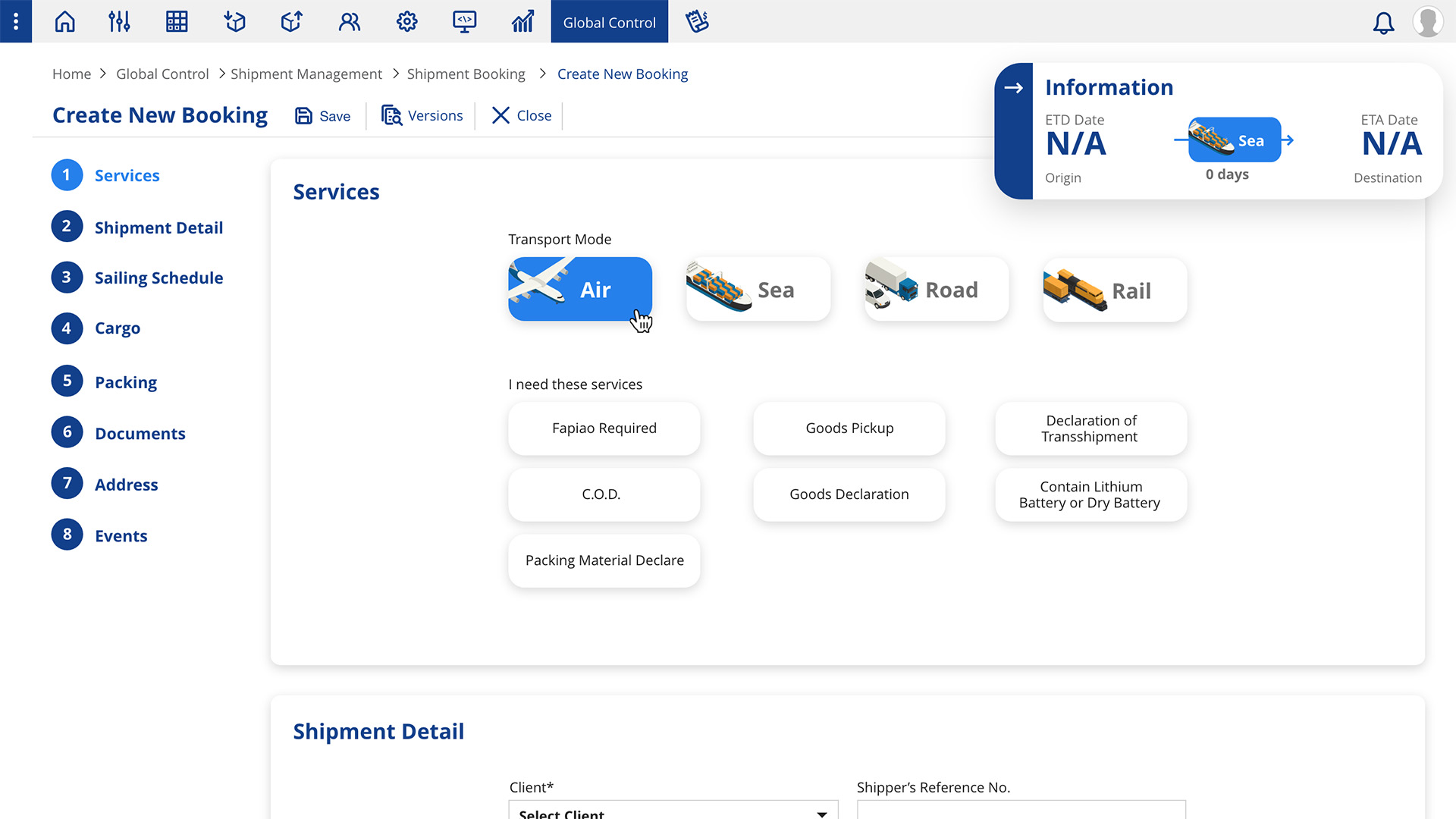Click the home icon in top bar
Viewport: 1456px width, 819px height.
(x=65, y=21)
